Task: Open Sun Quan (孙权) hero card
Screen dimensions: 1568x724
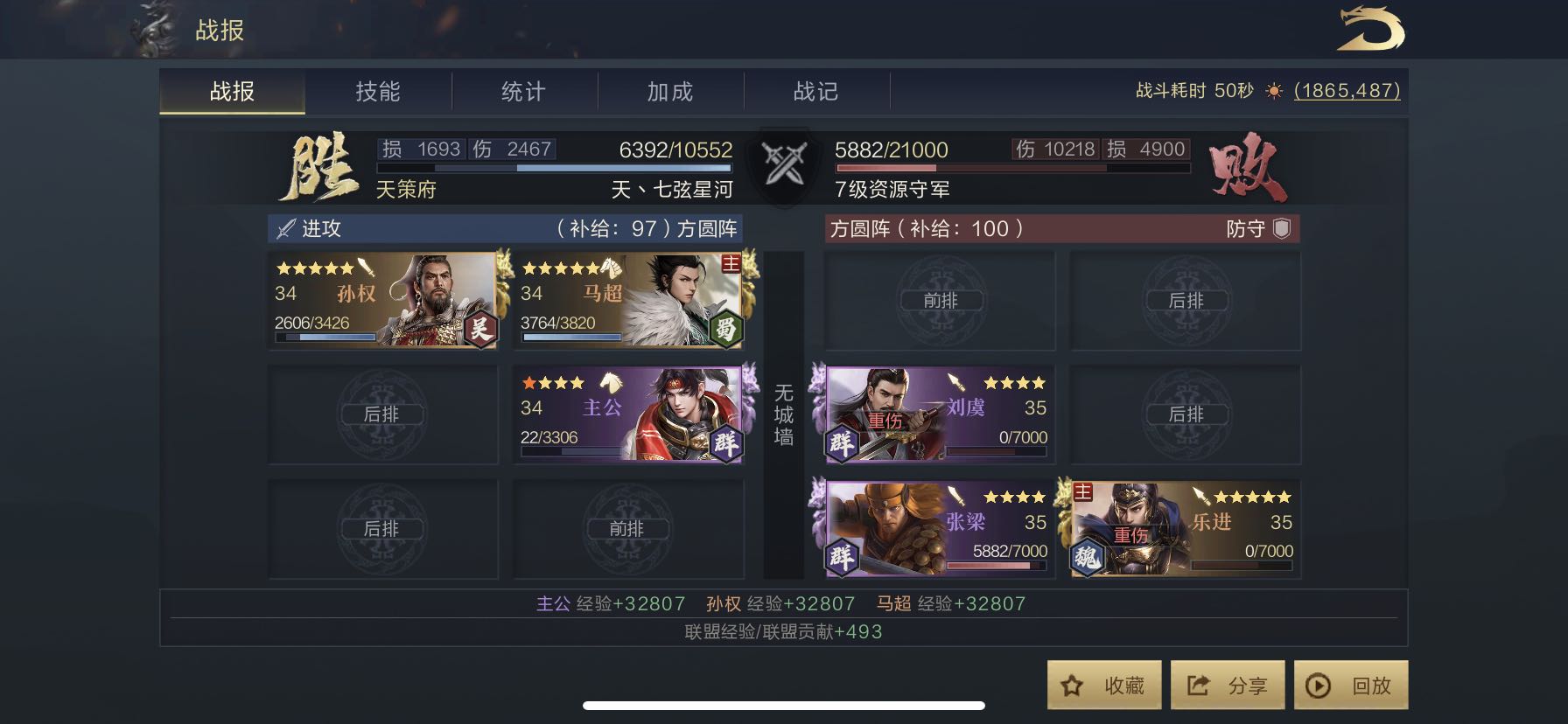Action: click(382, 300)
